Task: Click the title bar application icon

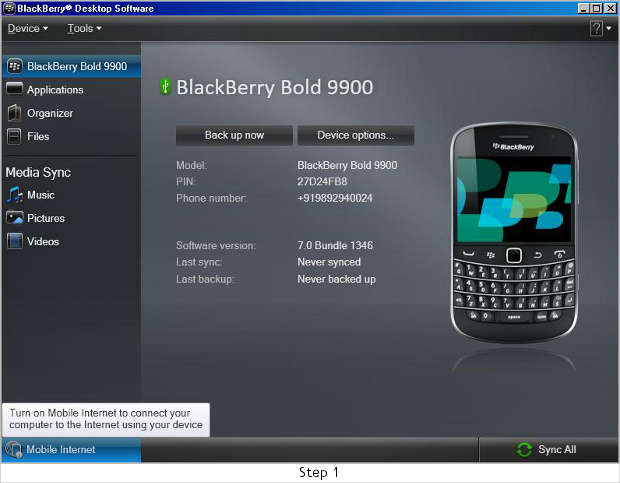Action: (x=9, y=8)
